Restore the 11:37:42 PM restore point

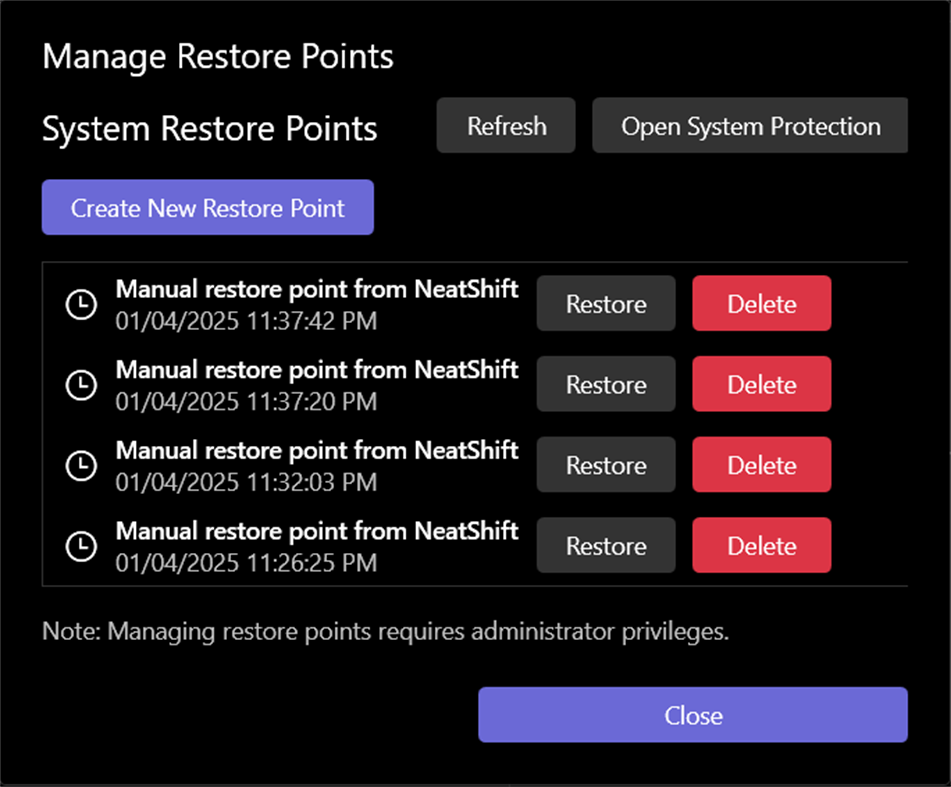605,304
